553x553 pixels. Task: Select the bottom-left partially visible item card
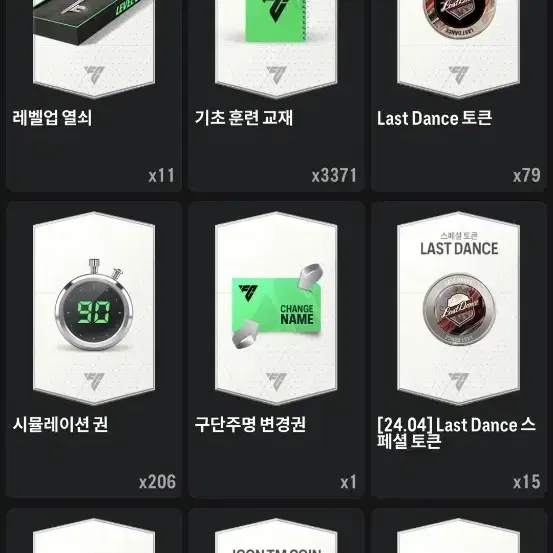[94, 531]
